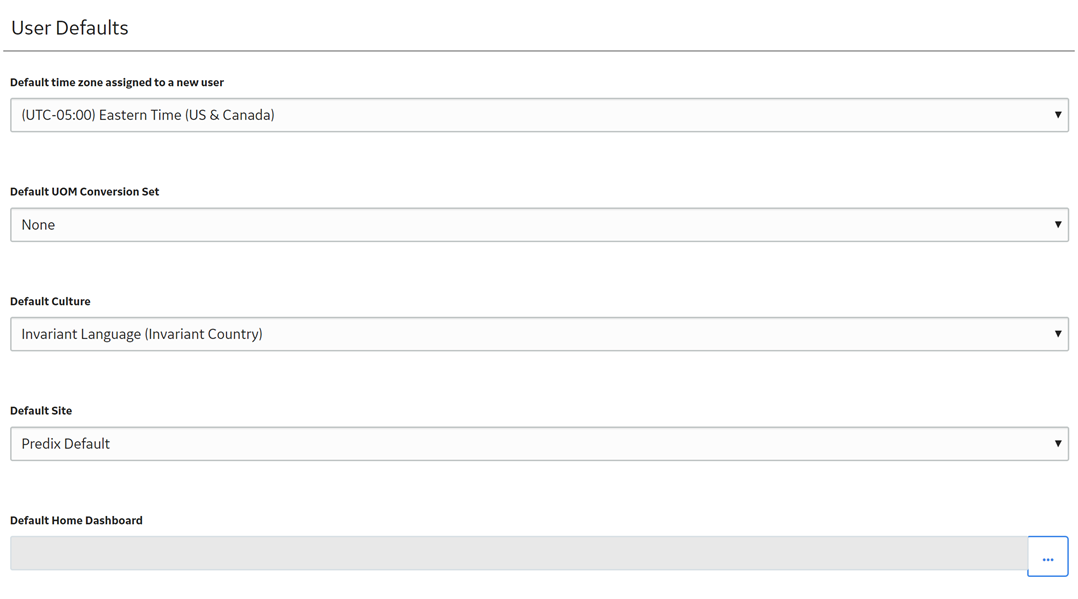Click the User Defaults heading
Viewport: 1078px width, 599px height.
tap(69, 28)
